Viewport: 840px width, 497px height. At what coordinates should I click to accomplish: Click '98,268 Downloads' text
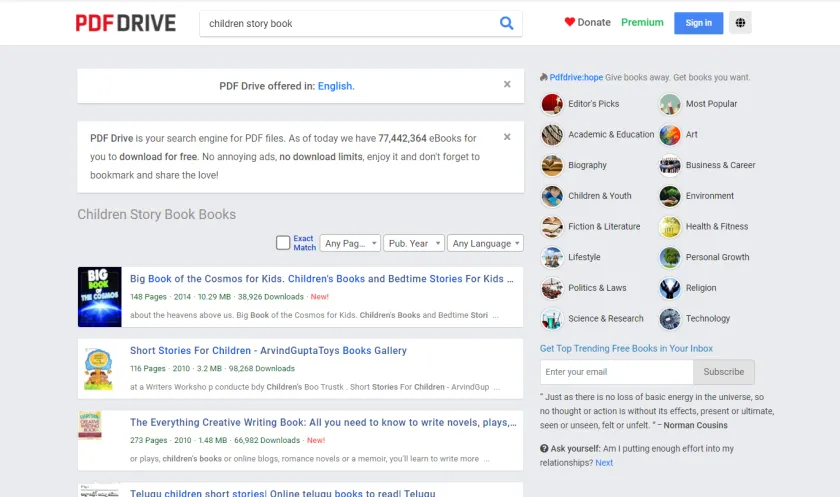pos(261,368)
